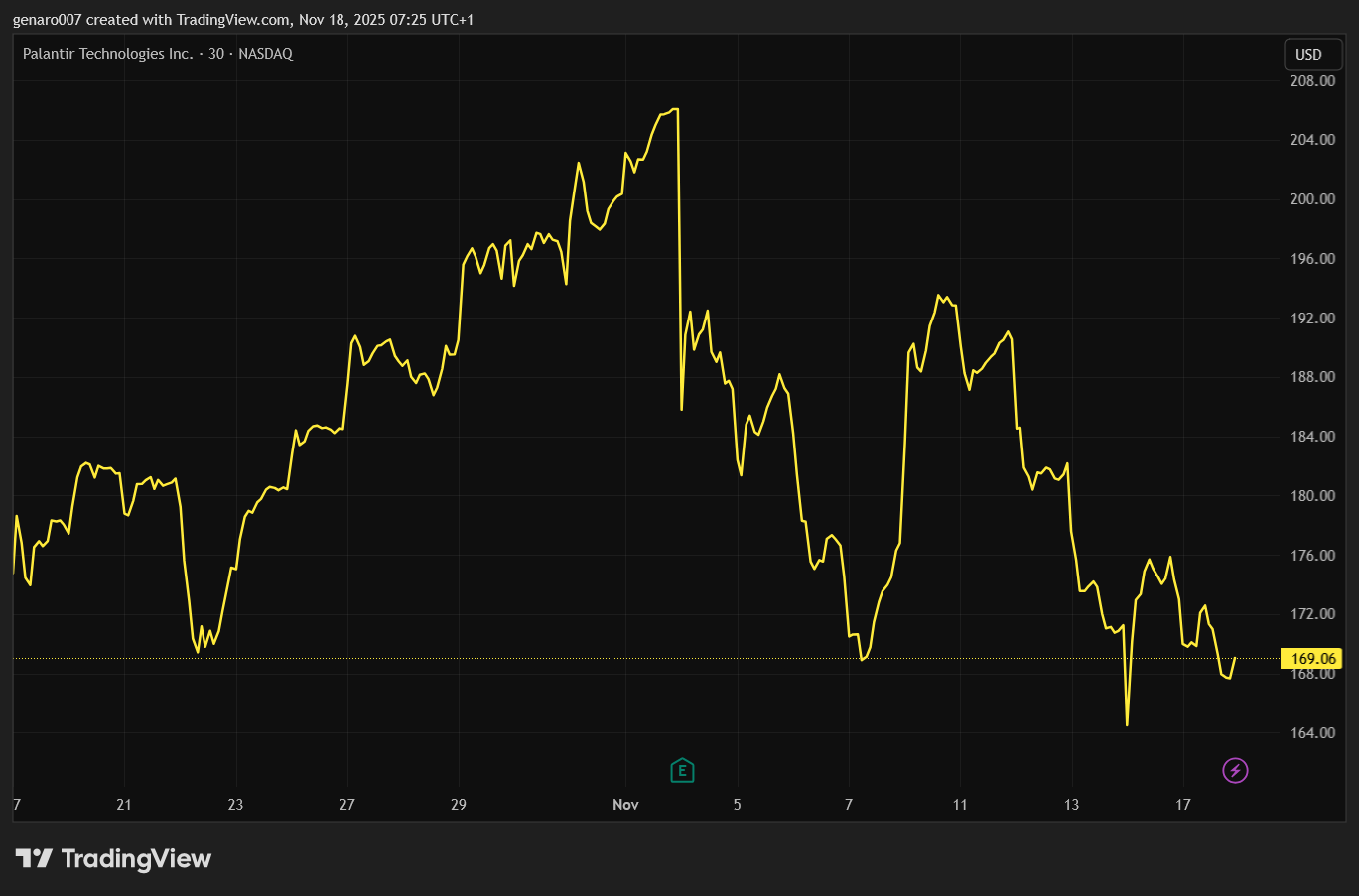Click the 27 date label on time axis
The image size is (1359, 896).
tap(347, 804)
